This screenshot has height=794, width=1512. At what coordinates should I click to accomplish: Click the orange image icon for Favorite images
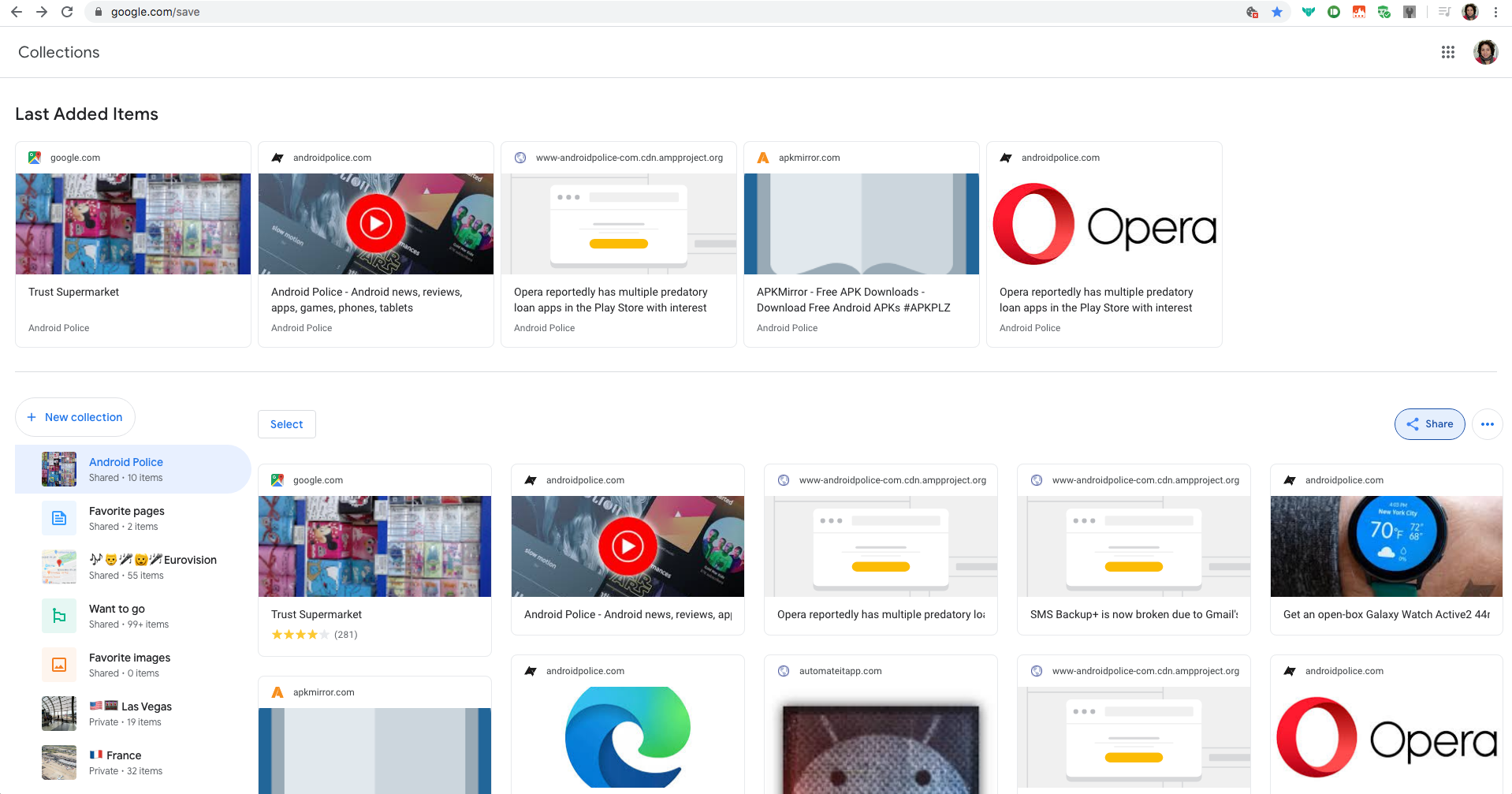point(59,665)
